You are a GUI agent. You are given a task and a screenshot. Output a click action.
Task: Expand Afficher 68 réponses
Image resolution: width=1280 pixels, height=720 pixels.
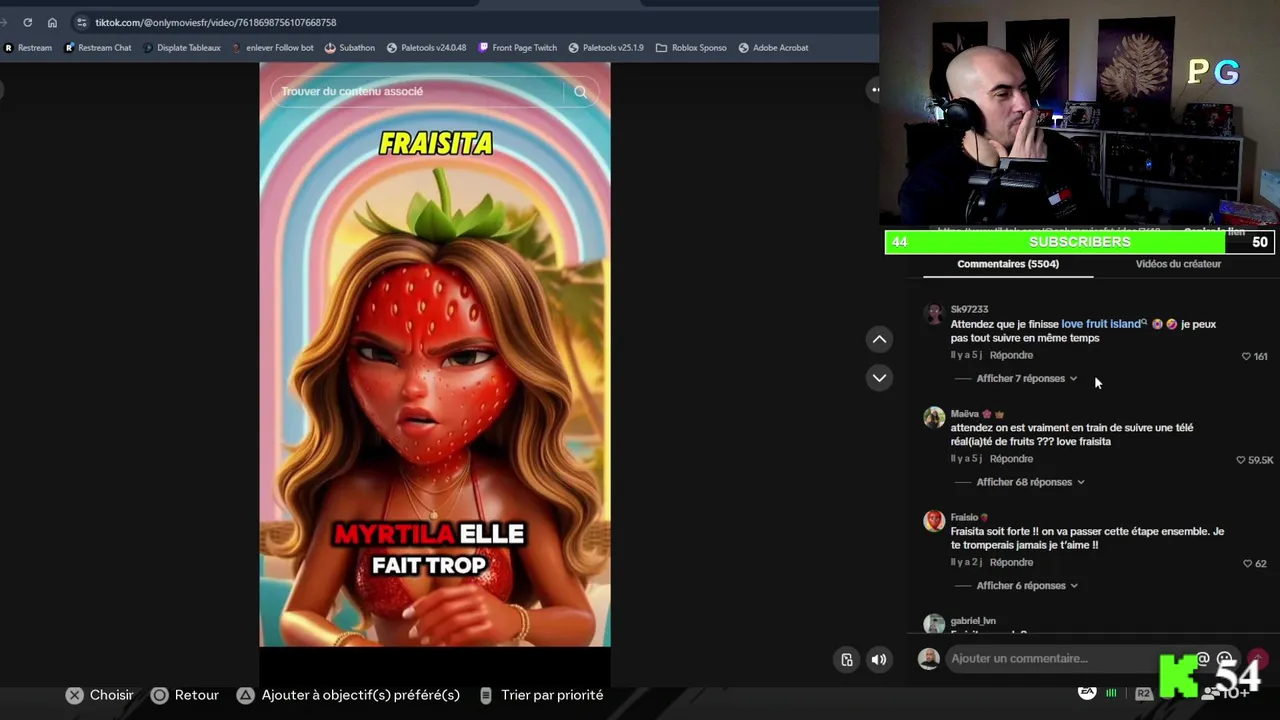[x=1030, y=482]
